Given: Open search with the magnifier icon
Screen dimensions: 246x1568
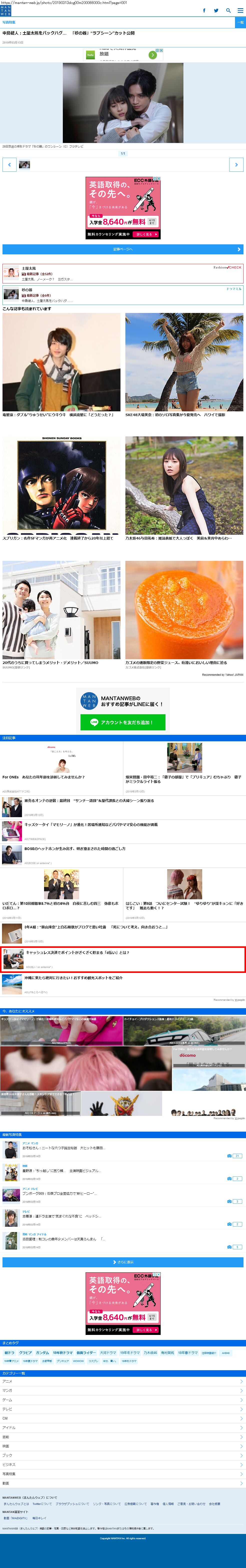Looking at the screenshot, I should (228, 10).
